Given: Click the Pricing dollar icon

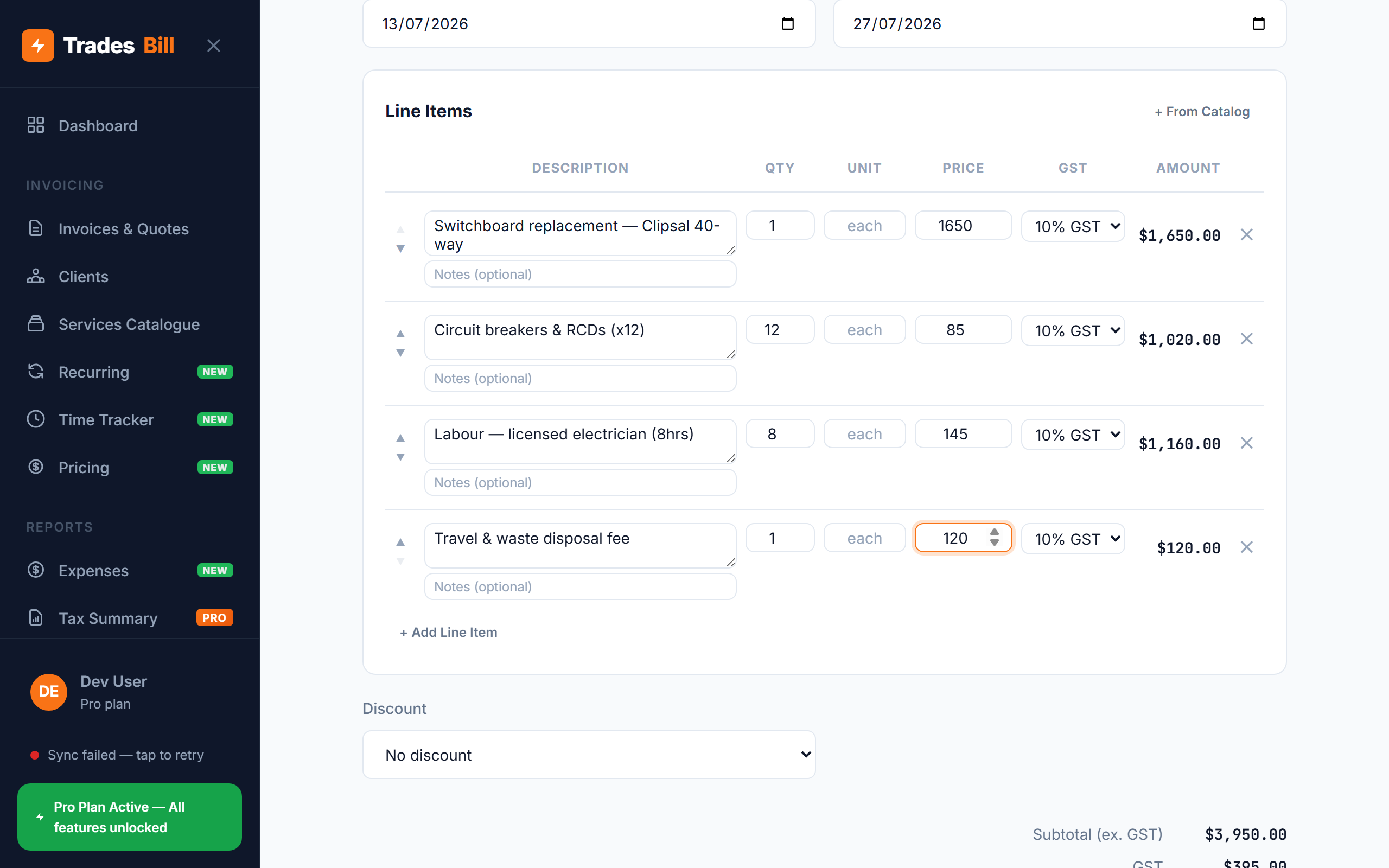Looking at the screenshot, I should [x=36, y=467].
